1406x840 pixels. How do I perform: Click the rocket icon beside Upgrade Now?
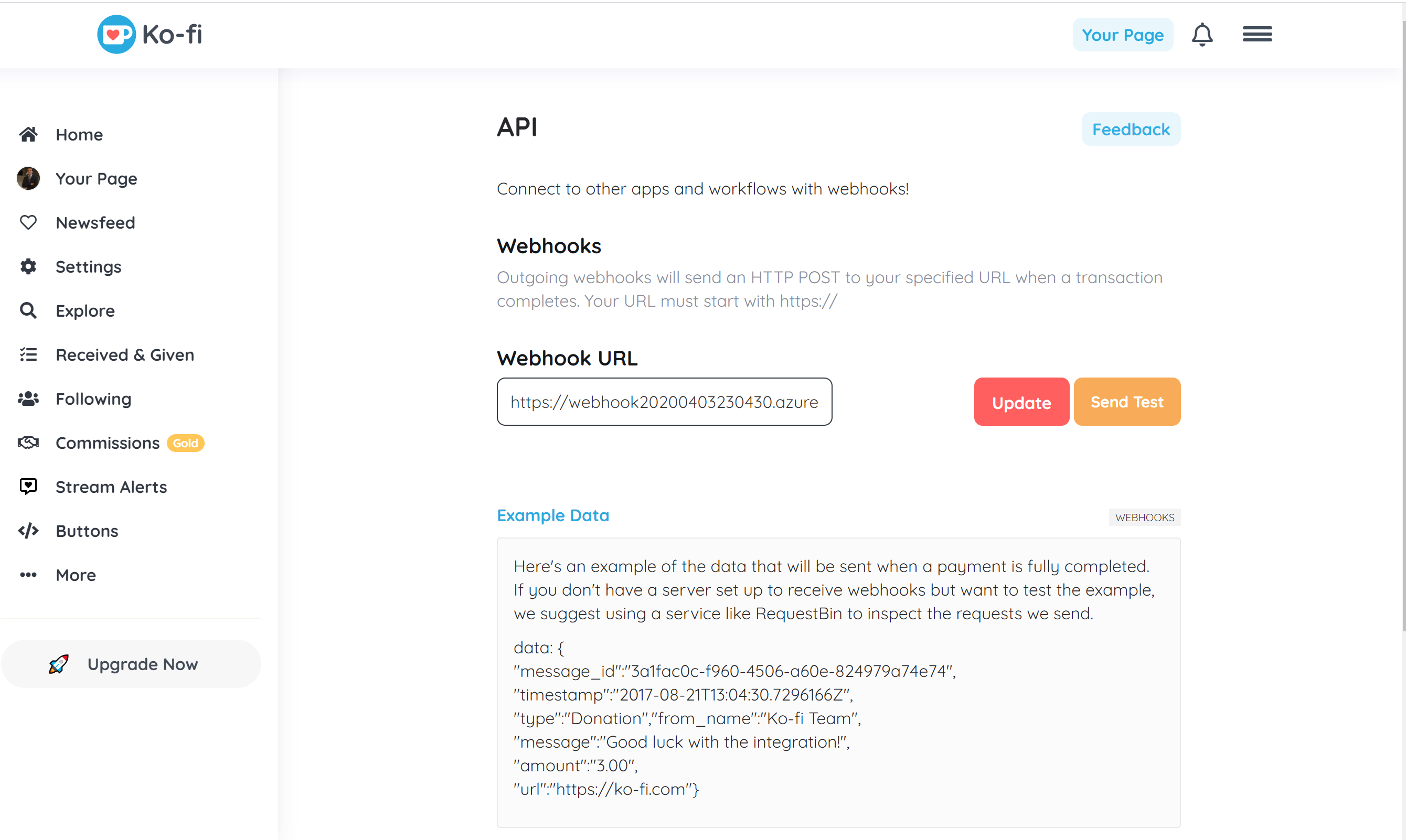click(58, 663)
